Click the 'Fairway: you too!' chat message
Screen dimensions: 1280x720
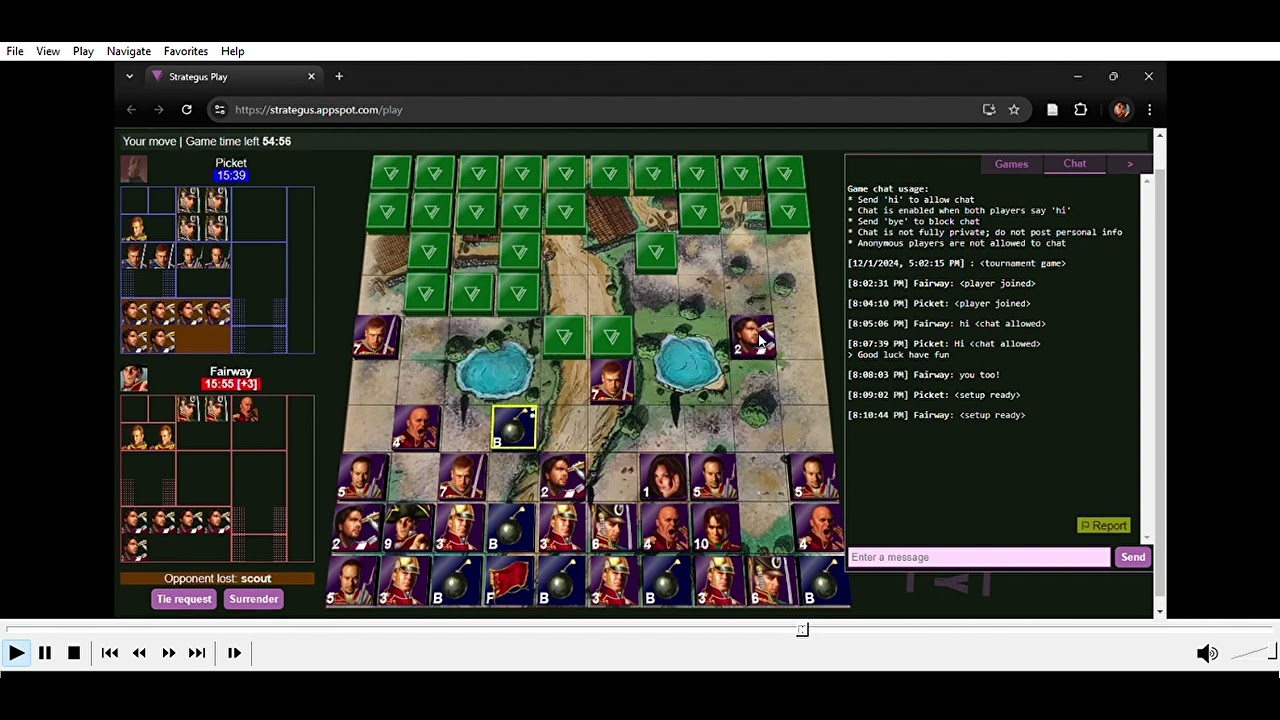point(923,374)
